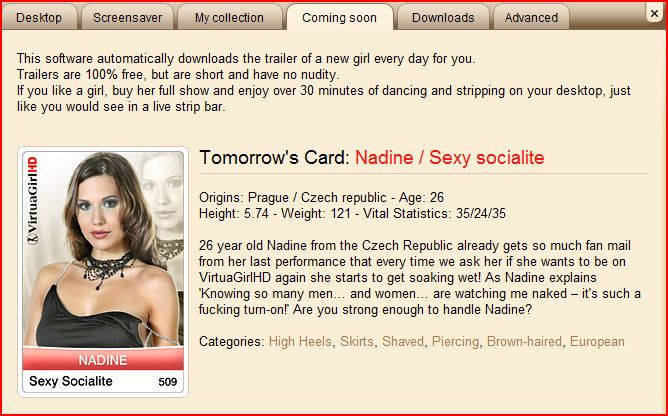Click the Piercing category link
Screen dimensions: 668x416
tap(455, 341)
